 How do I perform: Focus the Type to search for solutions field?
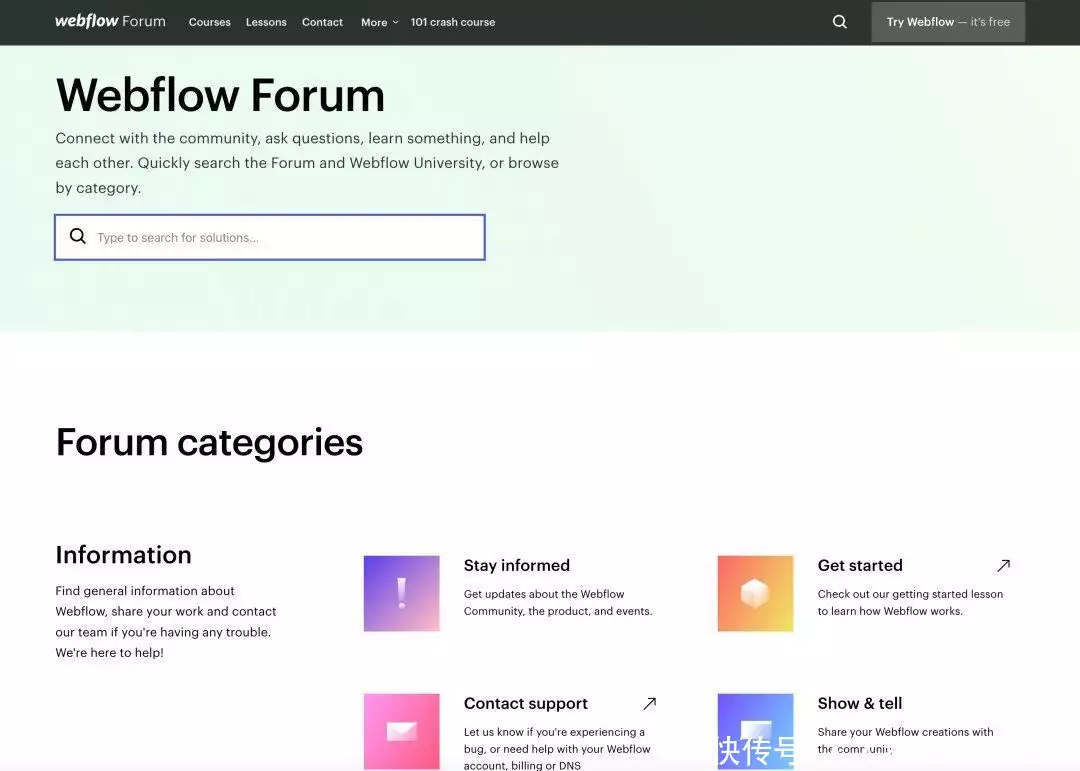tap(270, 237)
